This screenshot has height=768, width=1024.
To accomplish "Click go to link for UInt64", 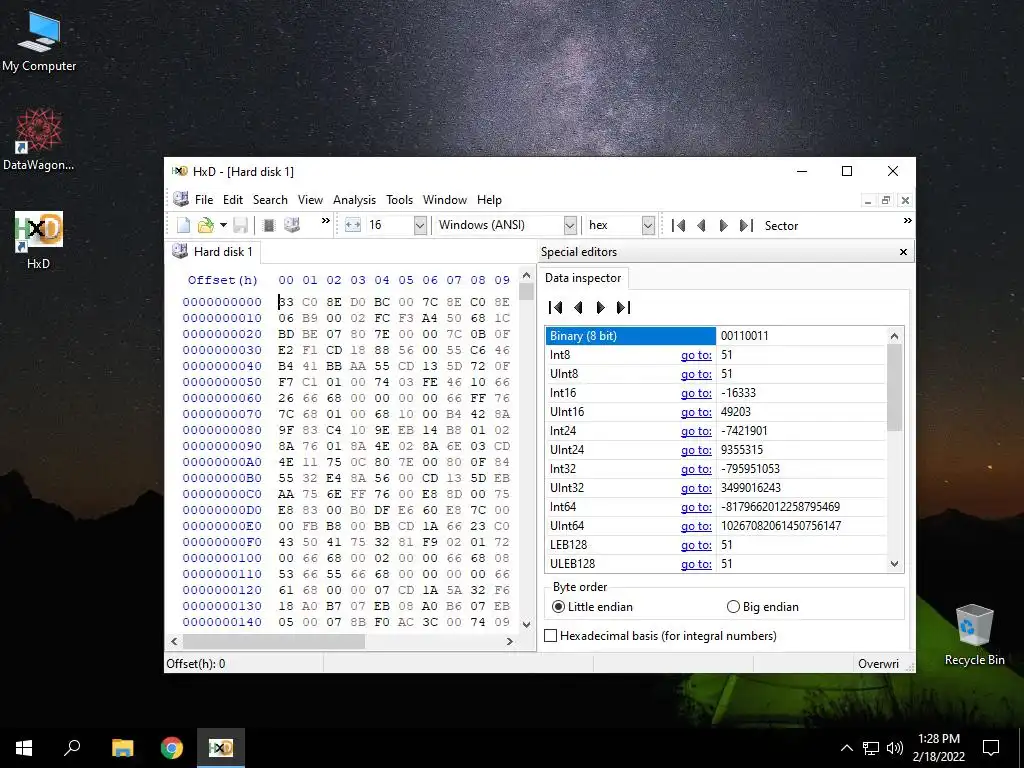I will click(696, 526).
